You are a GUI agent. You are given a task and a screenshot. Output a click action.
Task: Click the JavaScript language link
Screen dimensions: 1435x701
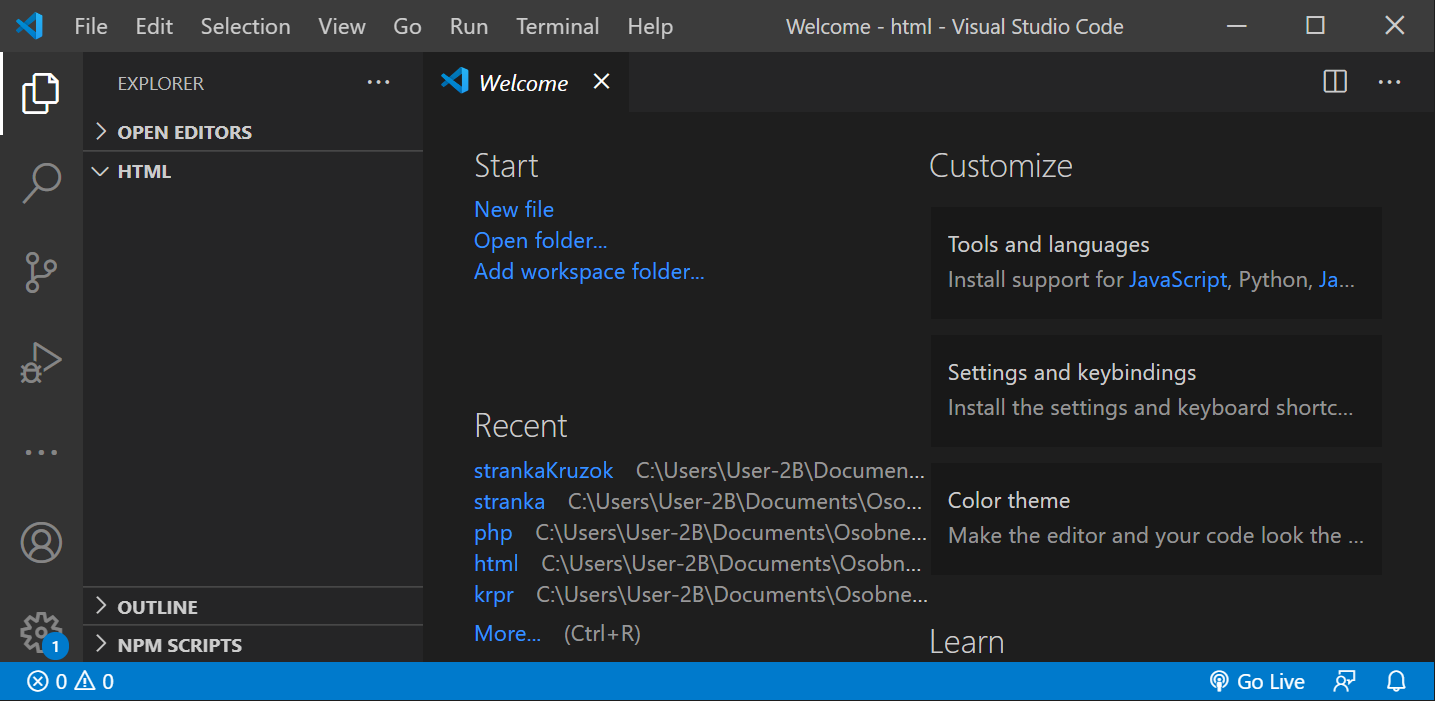1178,279
